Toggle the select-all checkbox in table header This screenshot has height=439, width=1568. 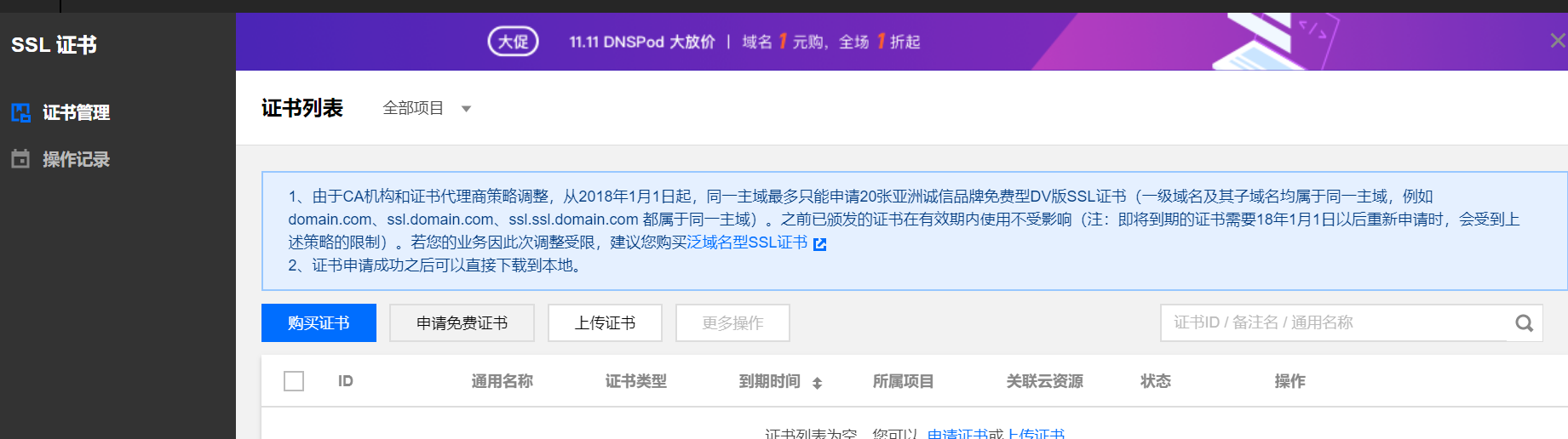294,381
